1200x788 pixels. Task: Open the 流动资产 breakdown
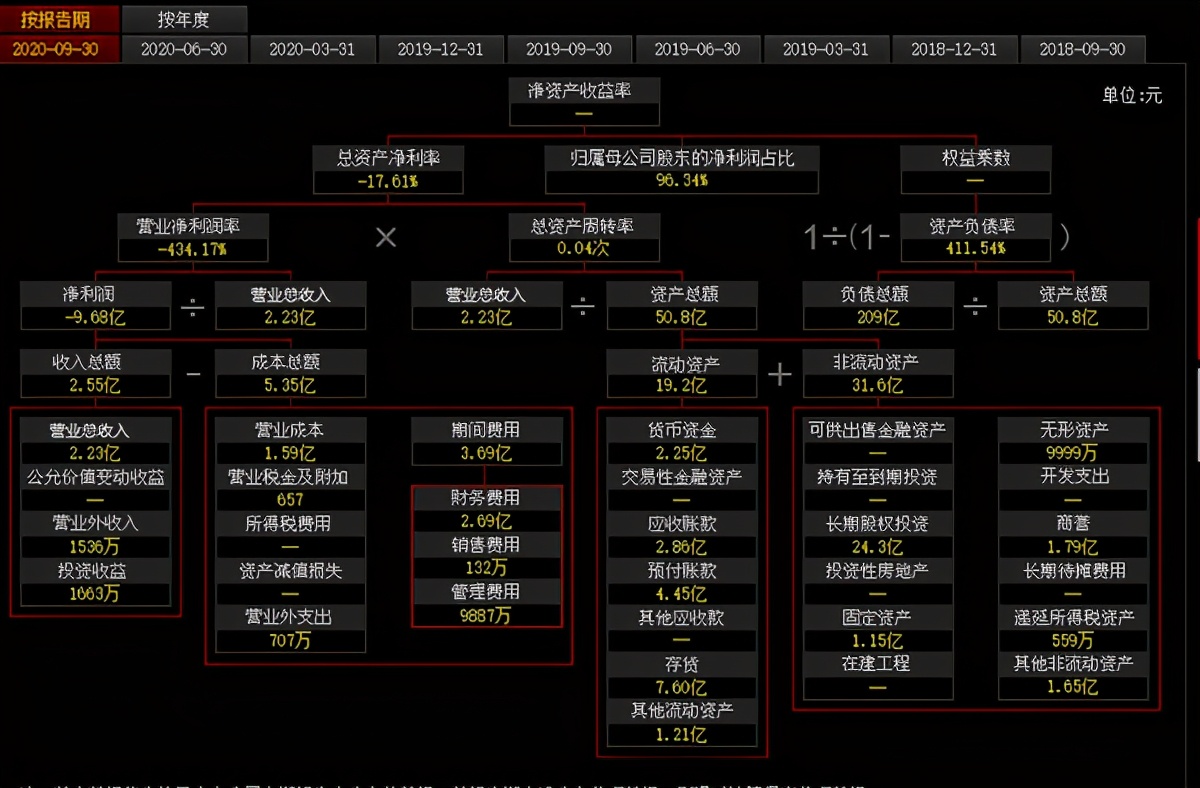point(682,374)
